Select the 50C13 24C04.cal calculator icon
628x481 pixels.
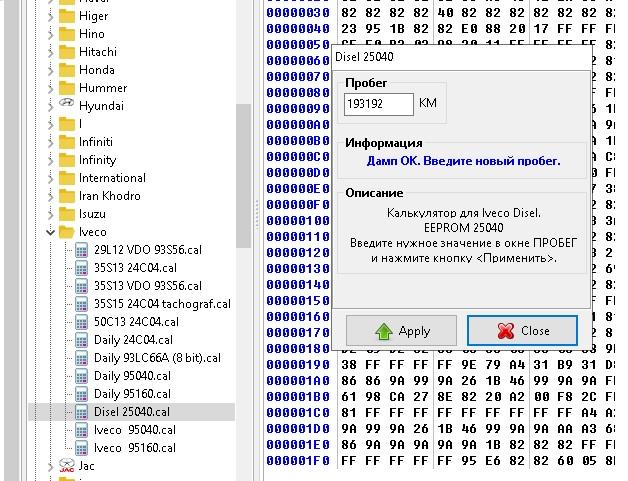click(x=81, y=322)
